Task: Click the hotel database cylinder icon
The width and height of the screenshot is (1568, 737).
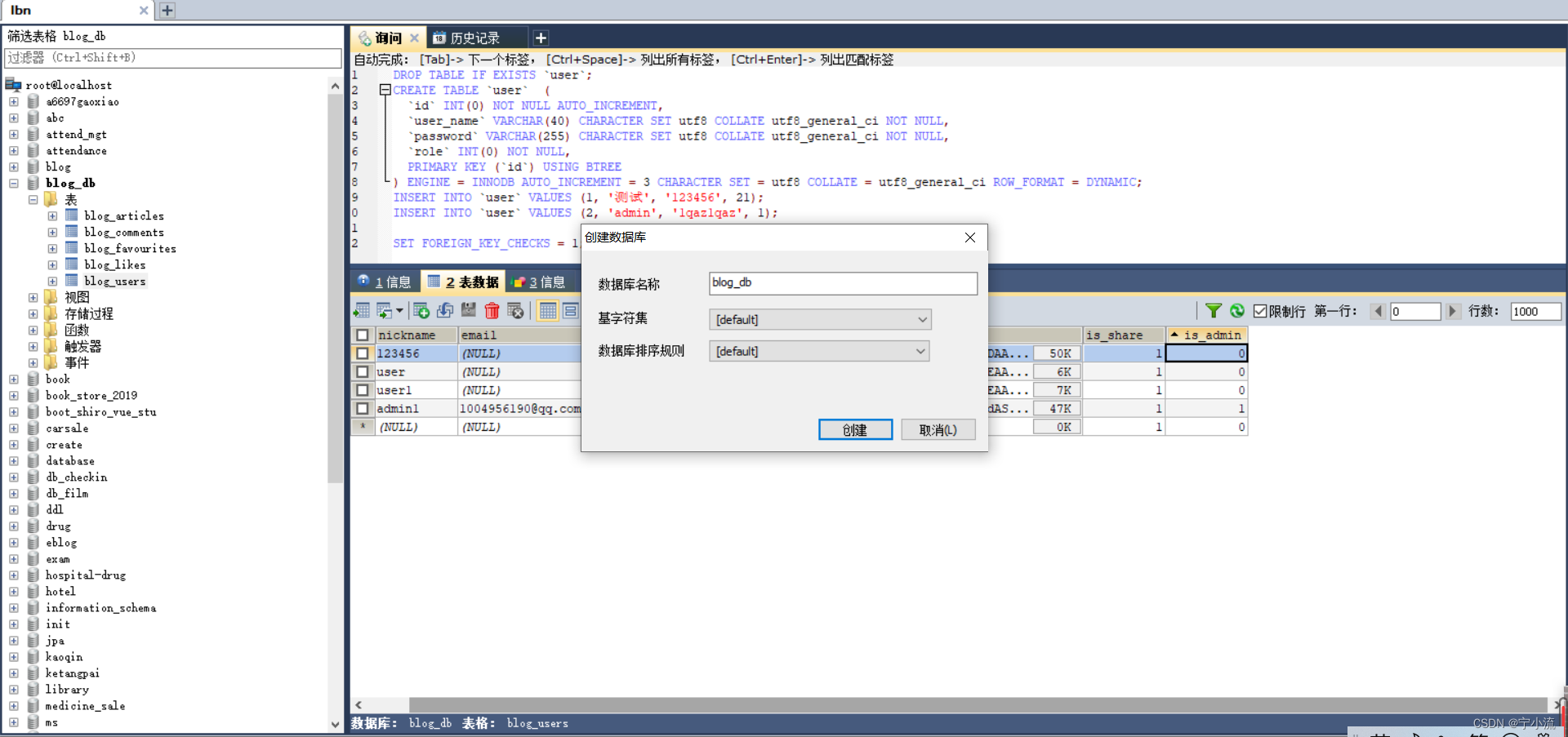Action: (x=33, y=591)
